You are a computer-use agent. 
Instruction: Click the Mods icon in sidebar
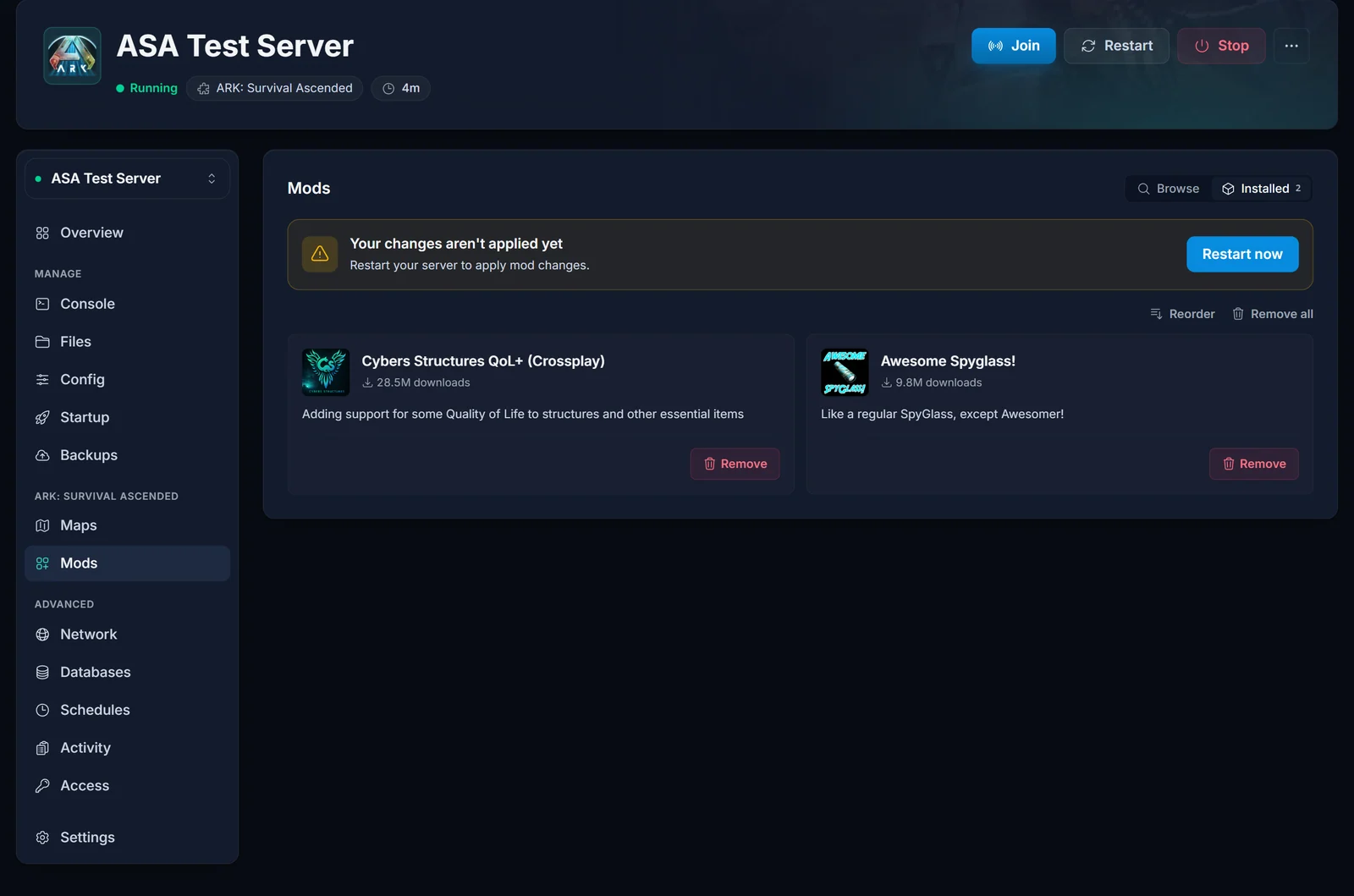pos(42,563)
